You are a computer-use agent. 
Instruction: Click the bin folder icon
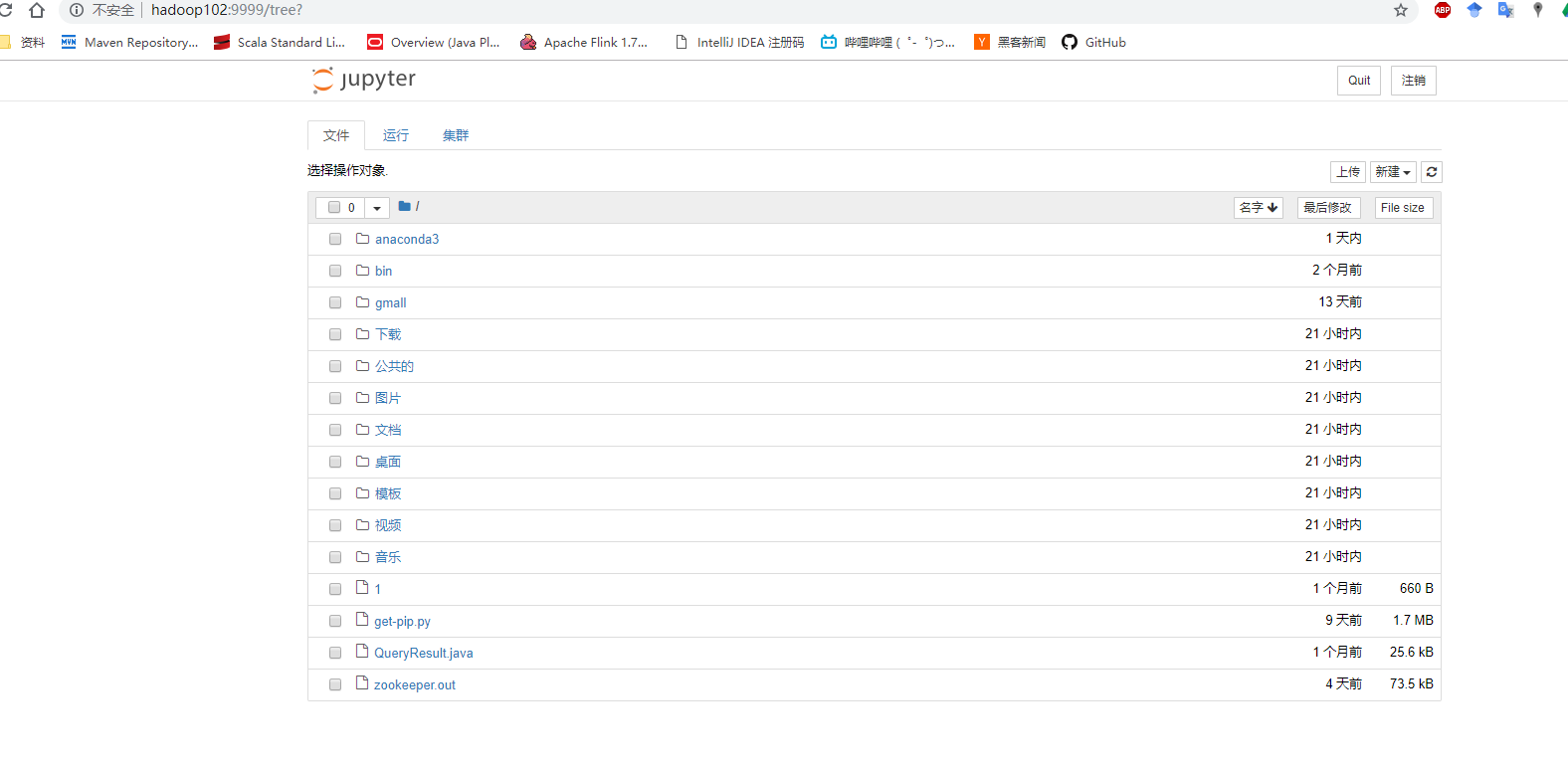(x=363, y=271)
